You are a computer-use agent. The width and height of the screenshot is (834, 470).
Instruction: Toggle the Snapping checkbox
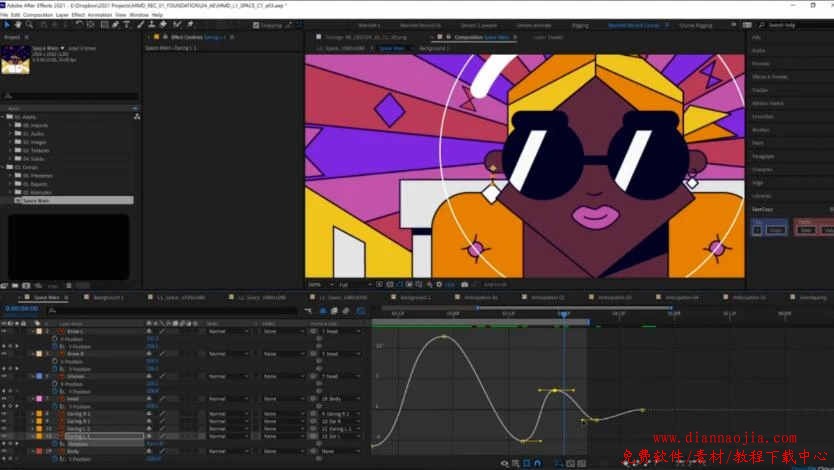pyautogui.click(x=257, y=25)
